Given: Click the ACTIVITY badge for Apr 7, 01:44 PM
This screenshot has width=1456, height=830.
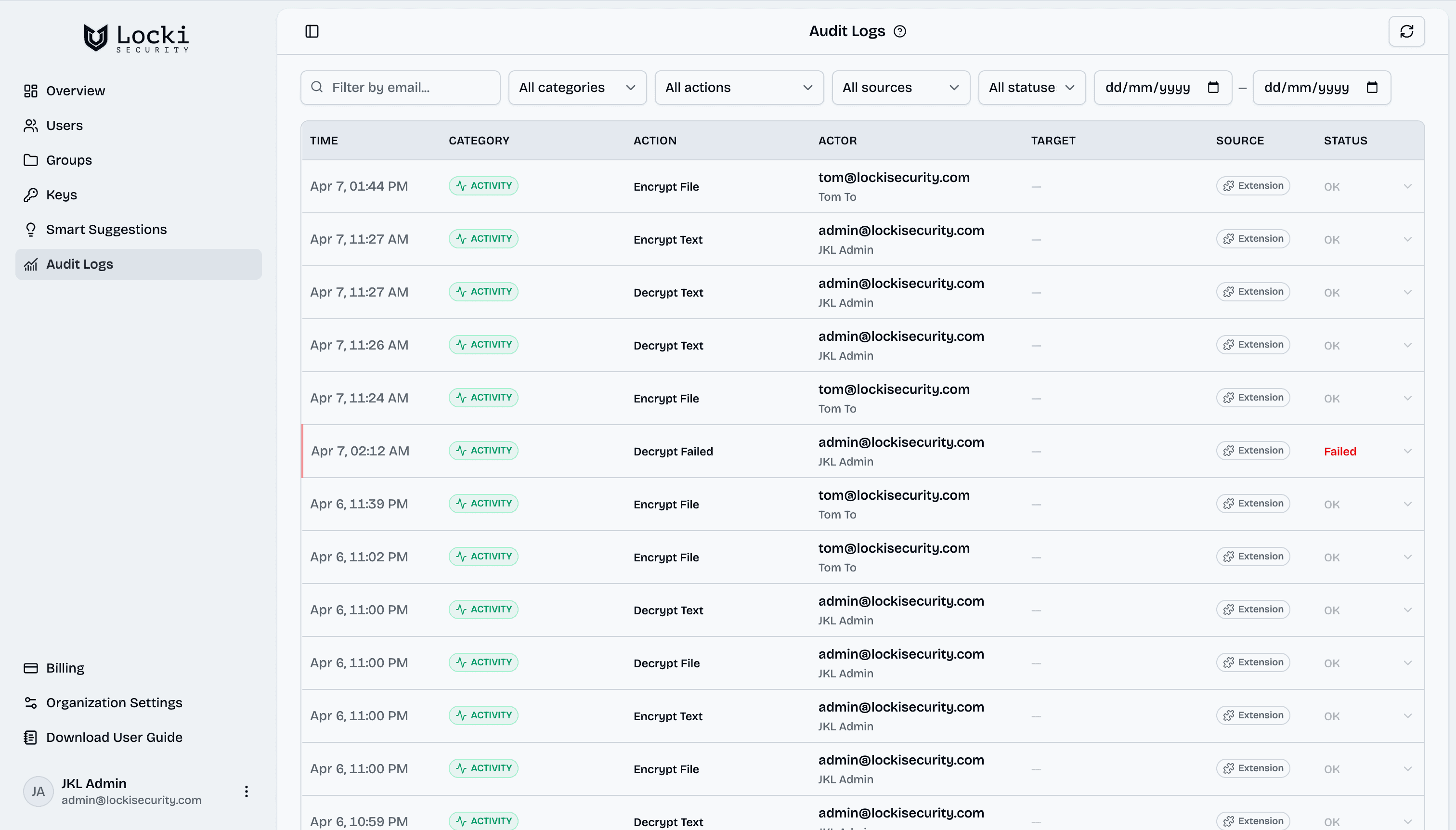Looking at the screenshot, I should [x=483, y=186].
